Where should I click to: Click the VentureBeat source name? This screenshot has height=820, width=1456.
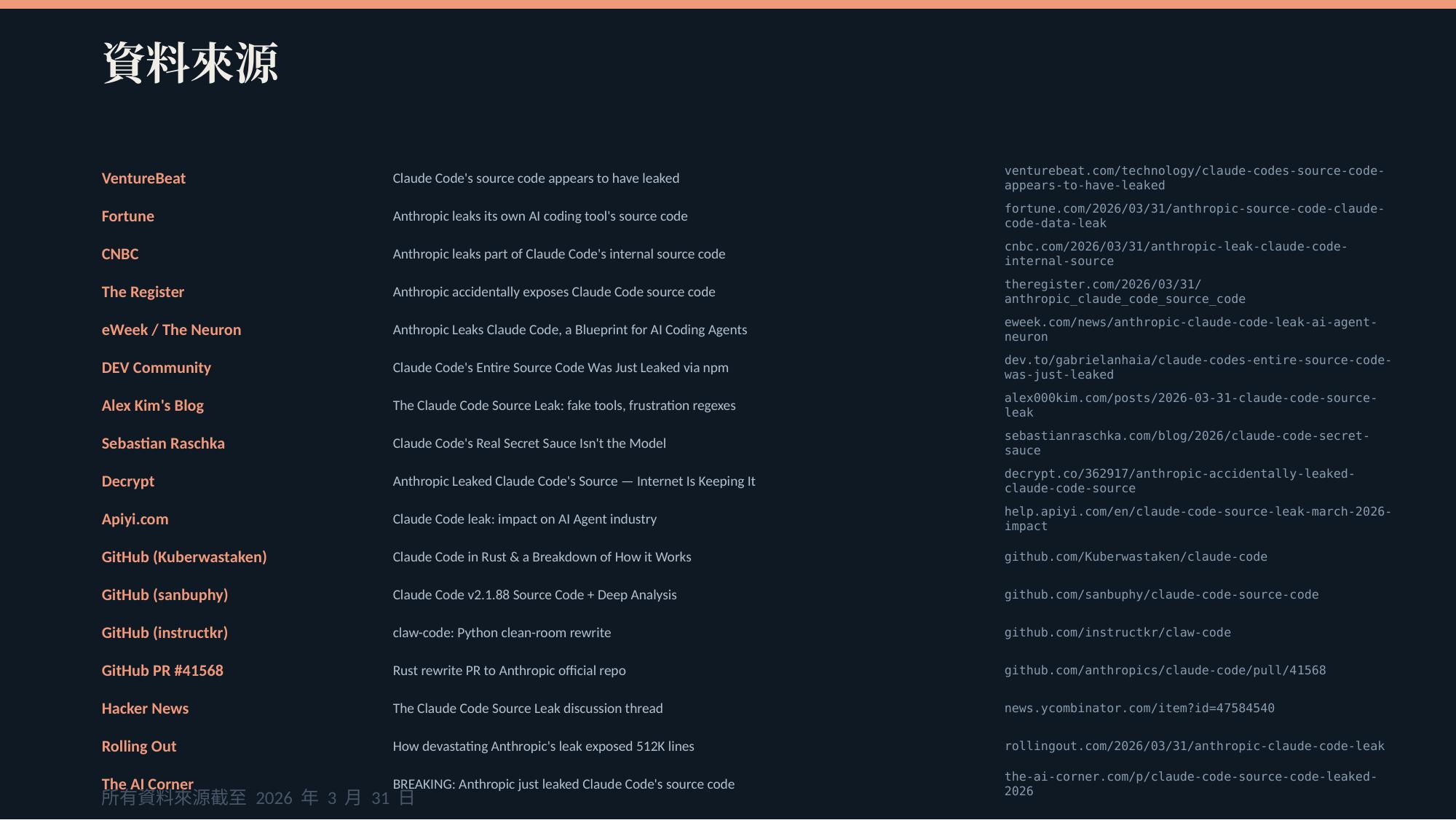pos(143,178)
